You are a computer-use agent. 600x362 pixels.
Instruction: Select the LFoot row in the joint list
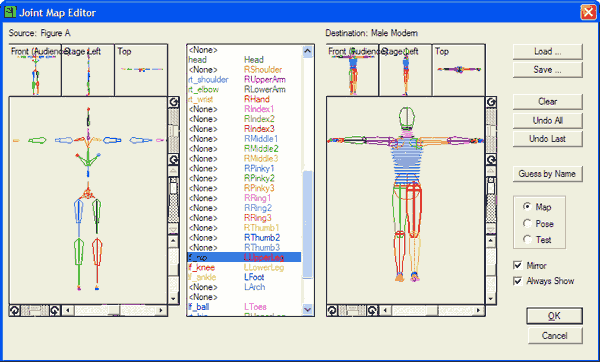tap(244, 277)
